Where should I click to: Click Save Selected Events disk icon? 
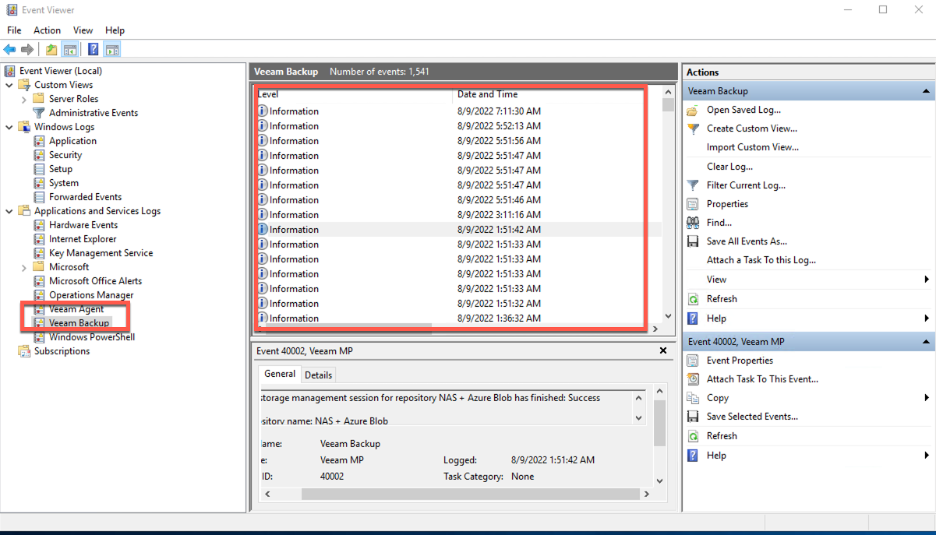693,417
